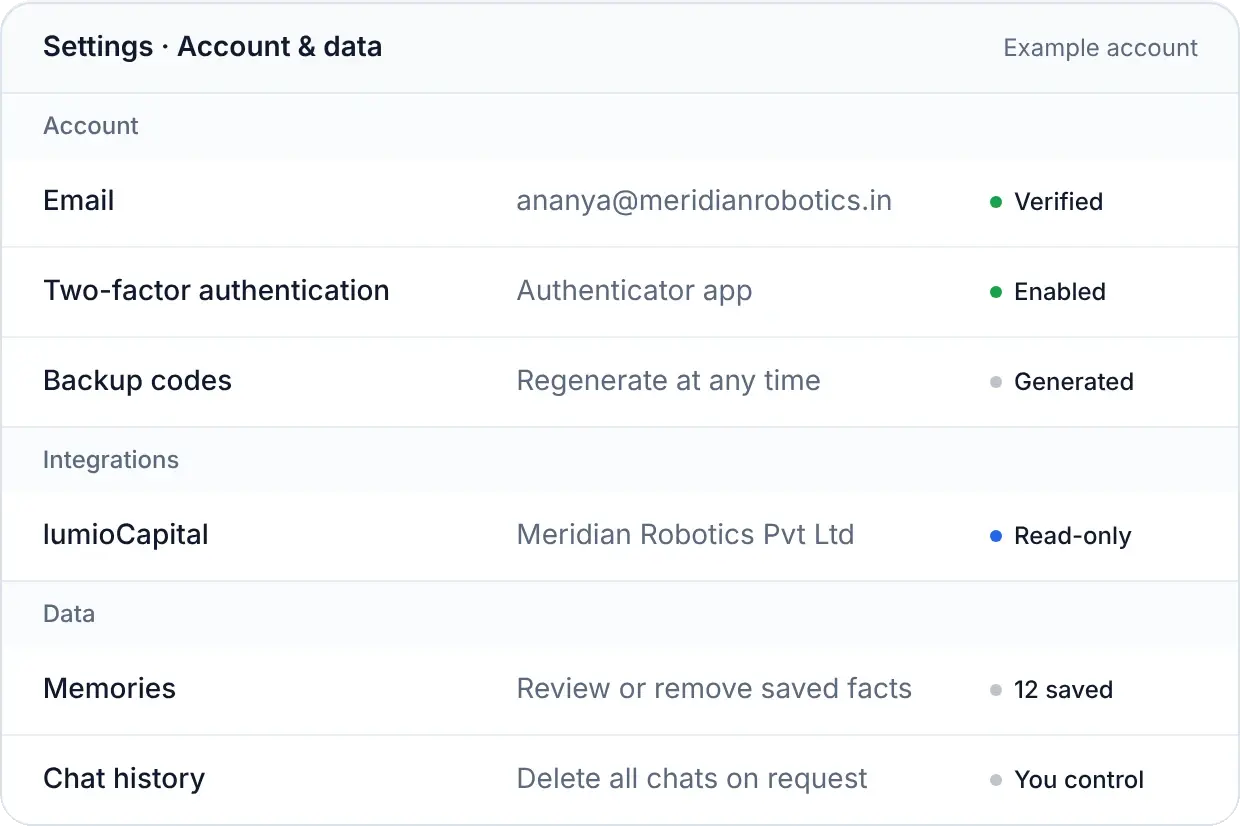Screen dimensions: 1240x826
Task: Select the lumioCapital integration
Action: pos(620,536)
